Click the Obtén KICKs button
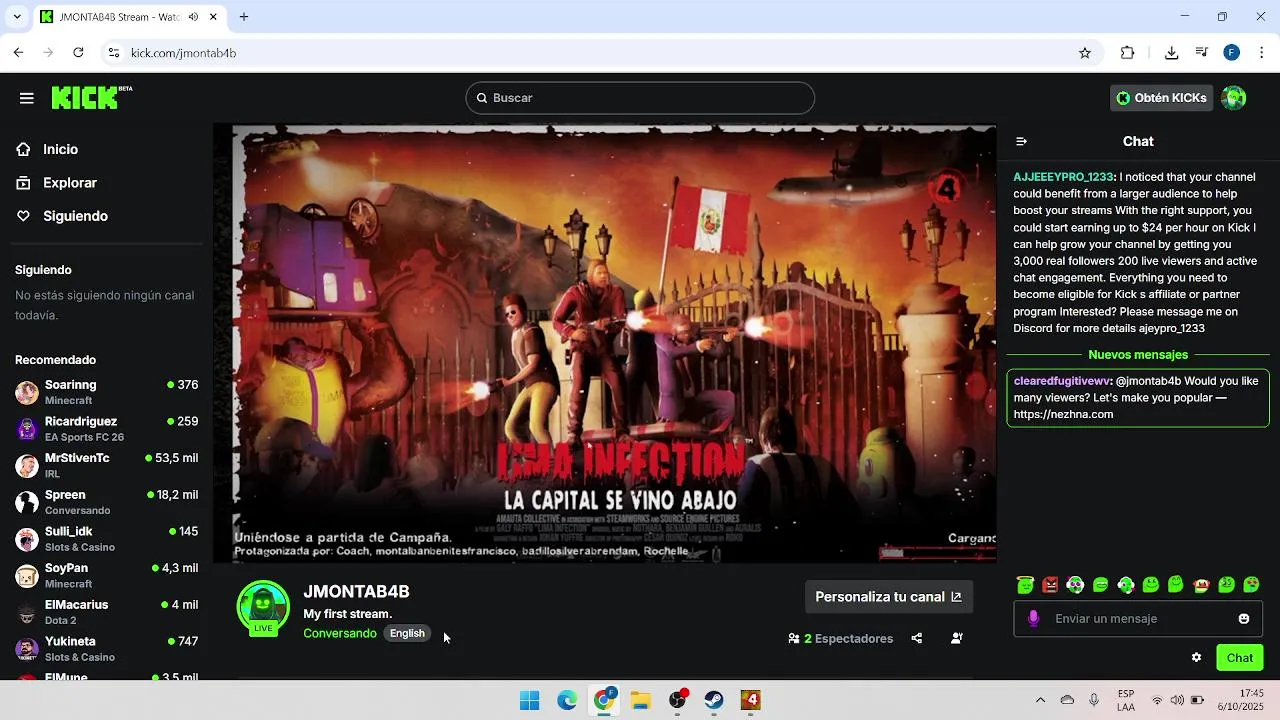The height and width of the screenshot is (720, 1280). coord(1162,98)
